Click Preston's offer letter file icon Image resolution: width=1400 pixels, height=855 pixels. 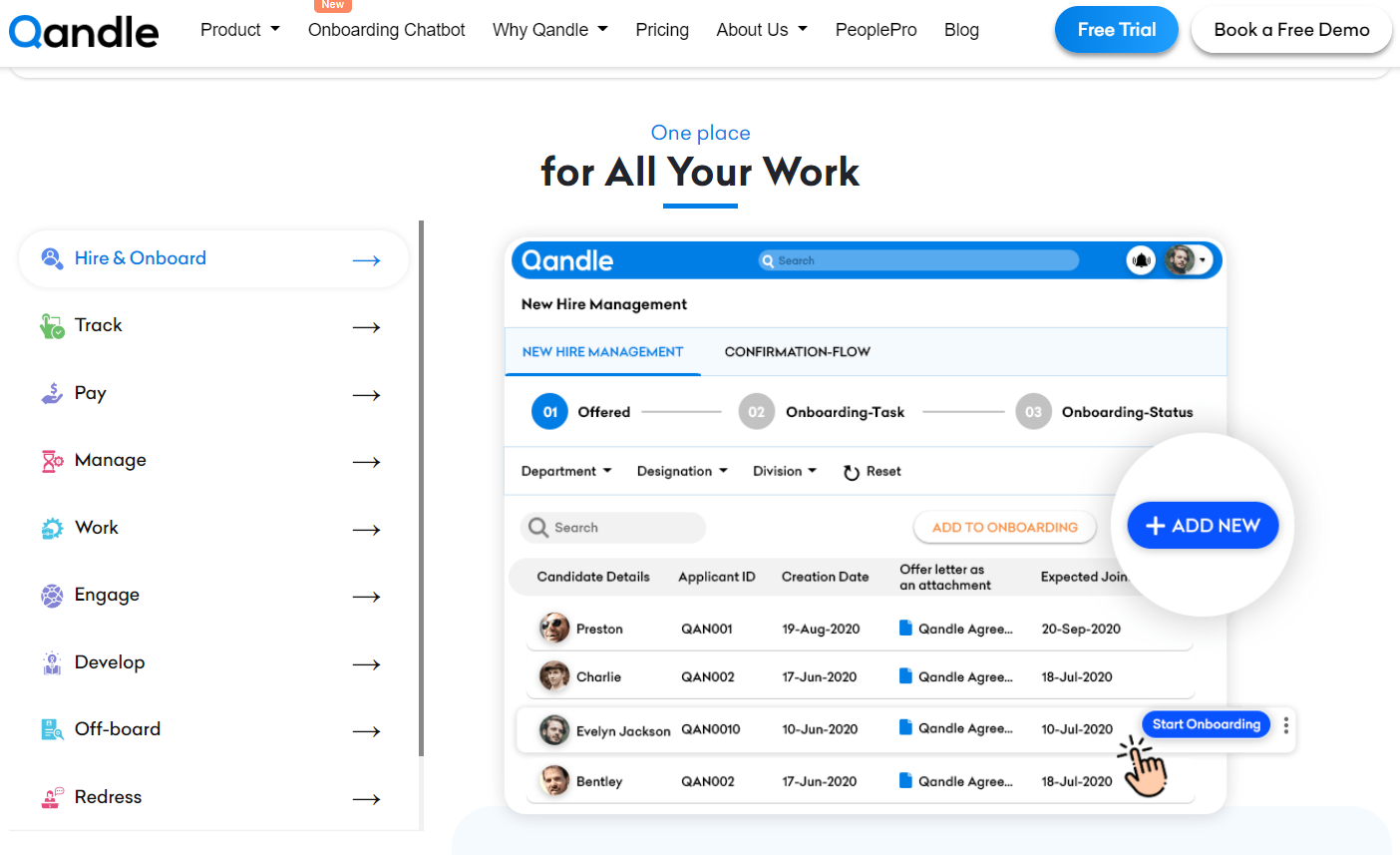point(905,629)
